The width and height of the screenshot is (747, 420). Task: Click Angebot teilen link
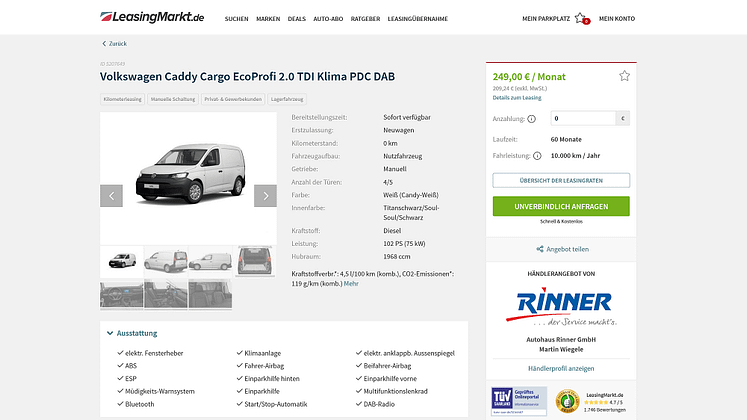567,249
